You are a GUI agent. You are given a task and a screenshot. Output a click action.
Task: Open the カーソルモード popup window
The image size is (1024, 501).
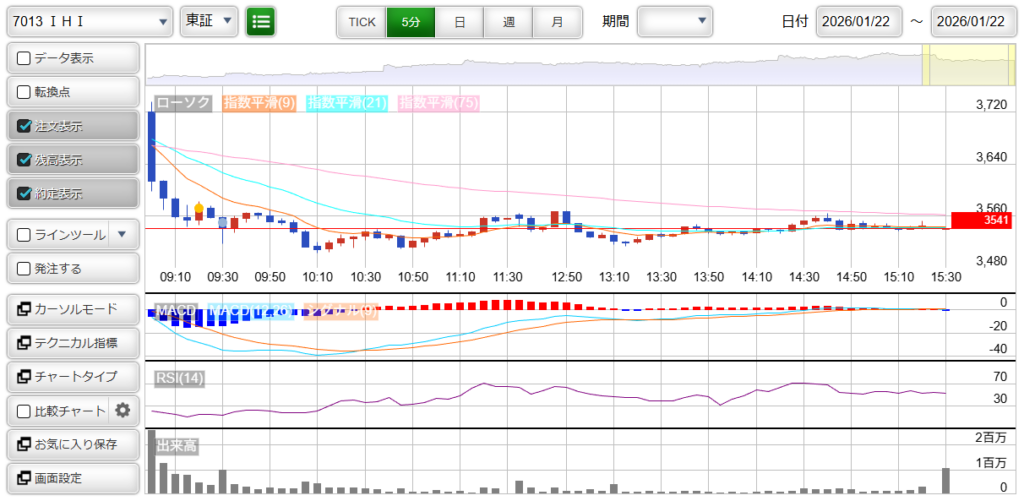[x=72, y=309]
